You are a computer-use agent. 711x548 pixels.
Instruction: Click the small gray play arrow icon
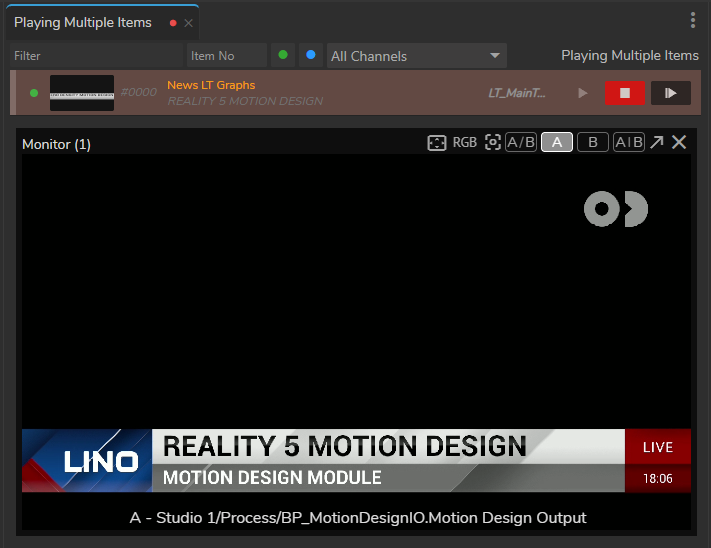[x=583, y=93]
